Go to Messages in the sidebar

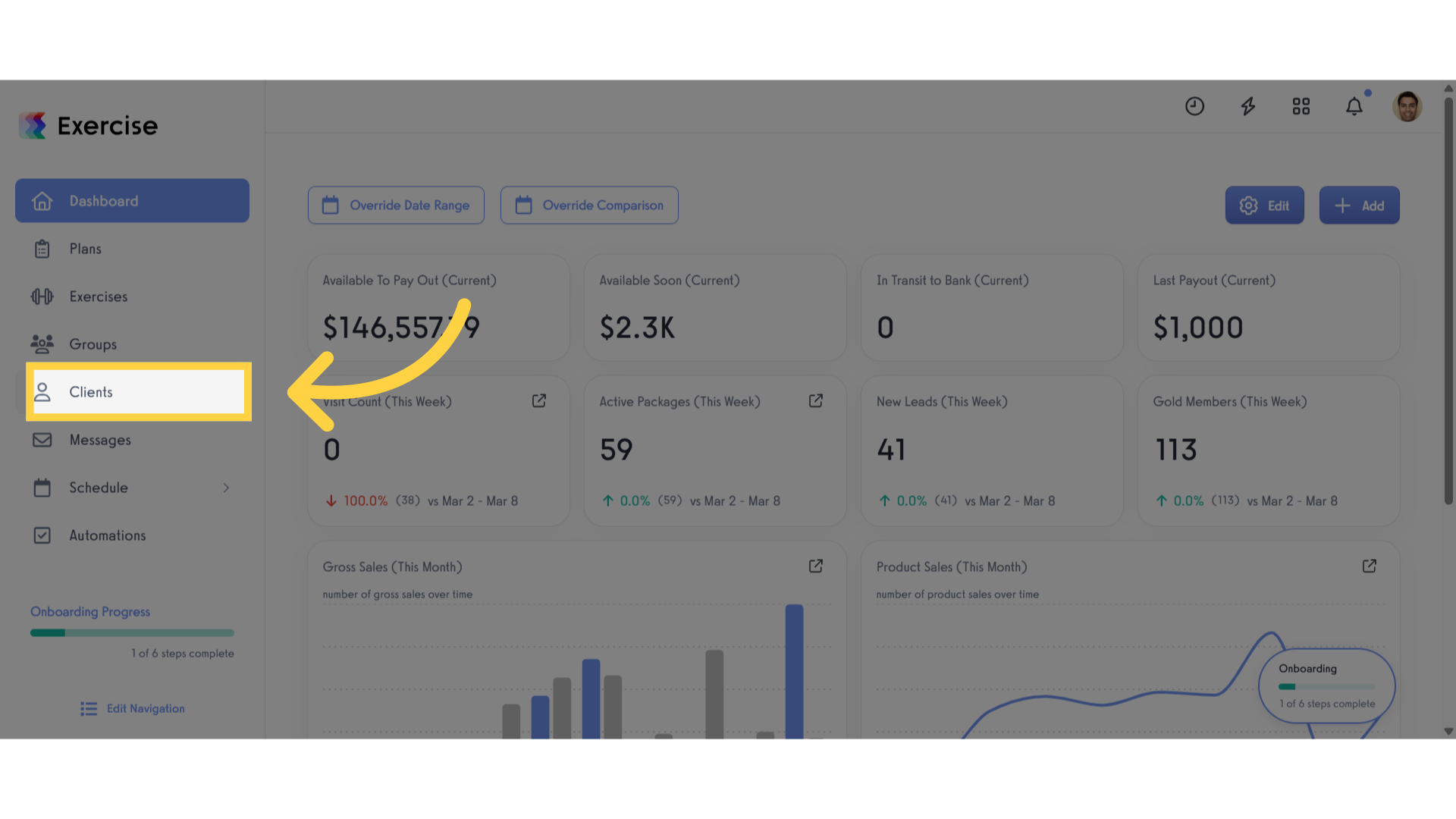[x=132, y=440]
